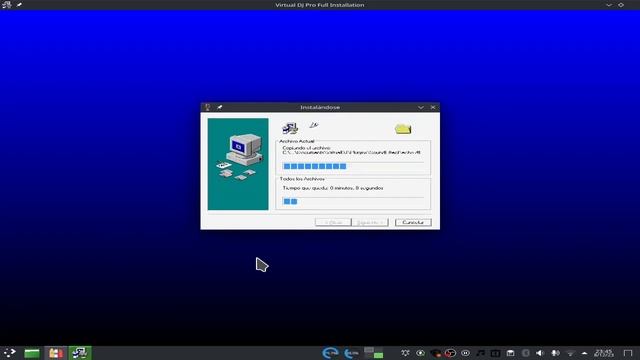Click the Instalándose dialog window menu icon
Viewport: 640px width, 360px height.
[x=207, y=107]
